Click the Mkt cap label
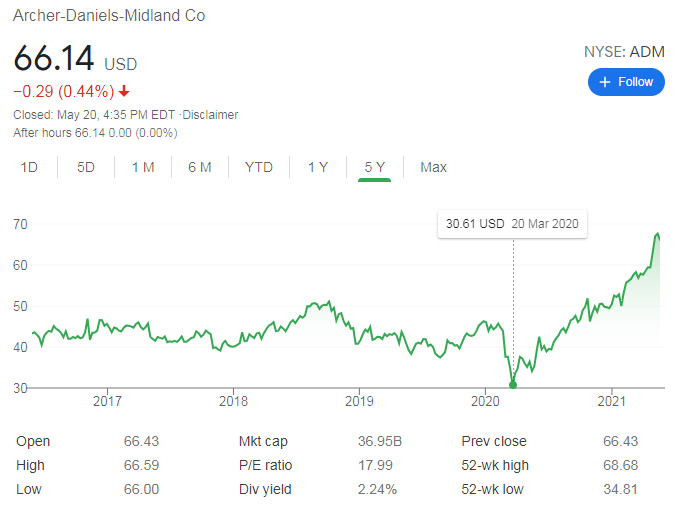The image size is (679, 512). pyautogui.click(x=263, y=441)
